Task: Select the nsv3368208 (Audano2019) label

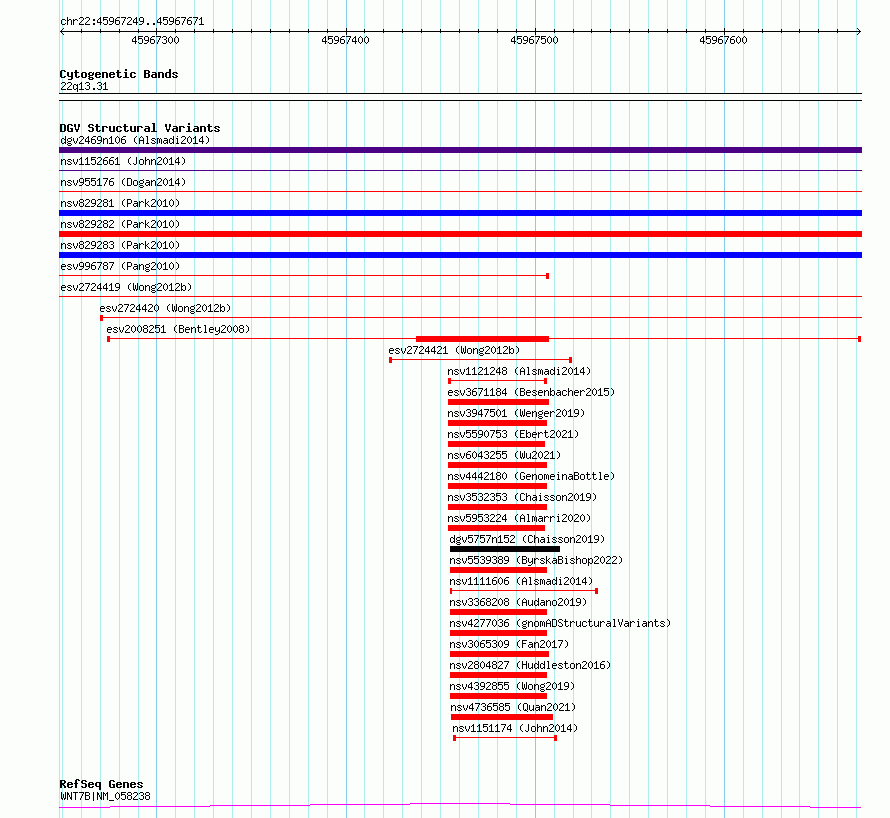Action: [x=518, y=602]
